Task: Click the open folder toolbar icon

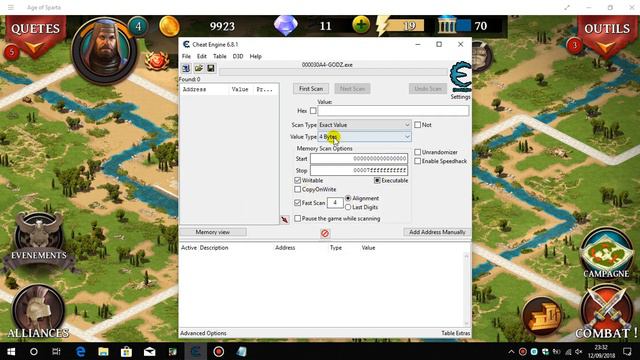Action: [x=199, y=69]
